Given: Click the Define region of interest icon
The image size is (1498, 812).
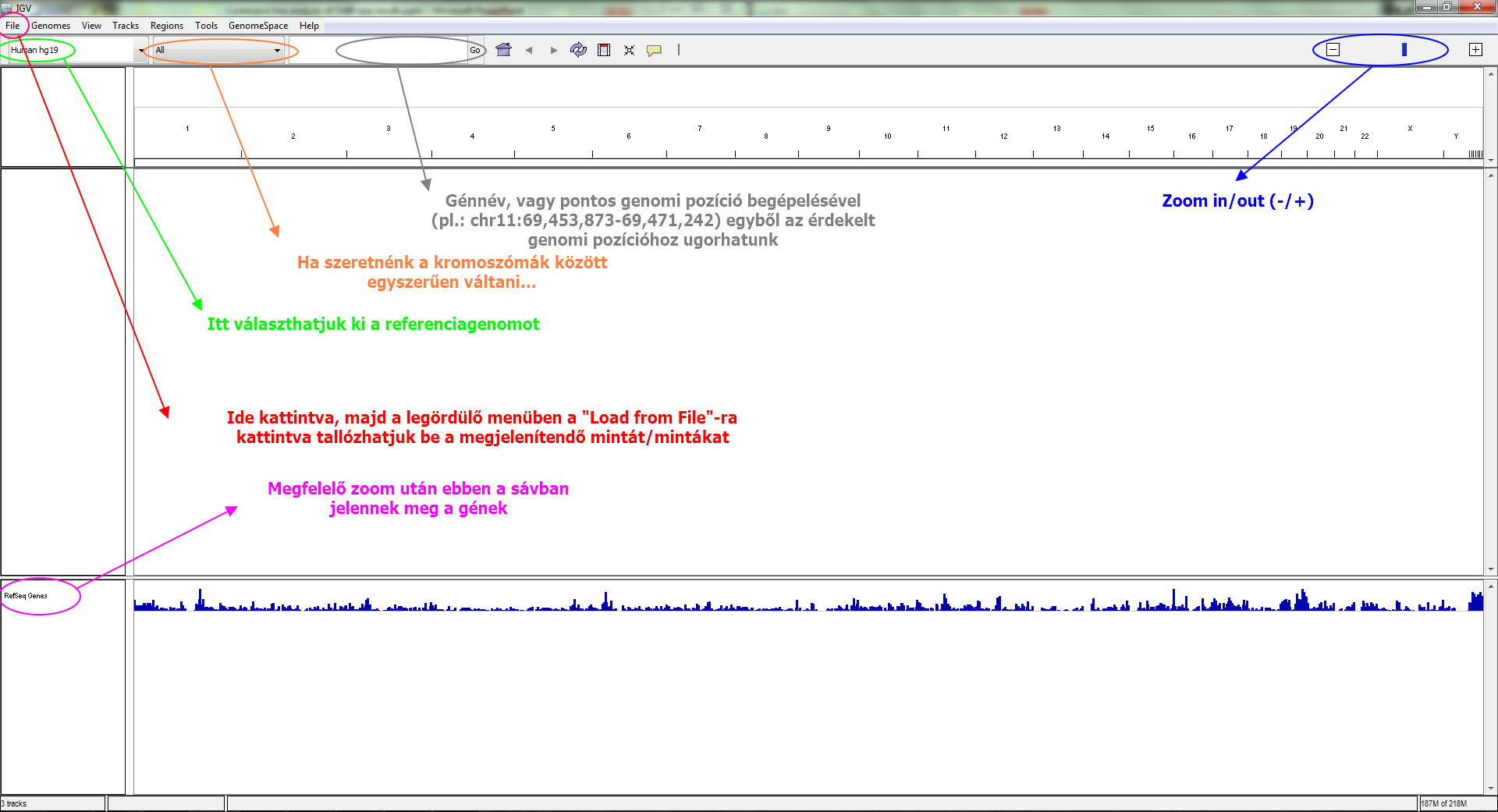Looking at the screenshot, I should point(604,50).
